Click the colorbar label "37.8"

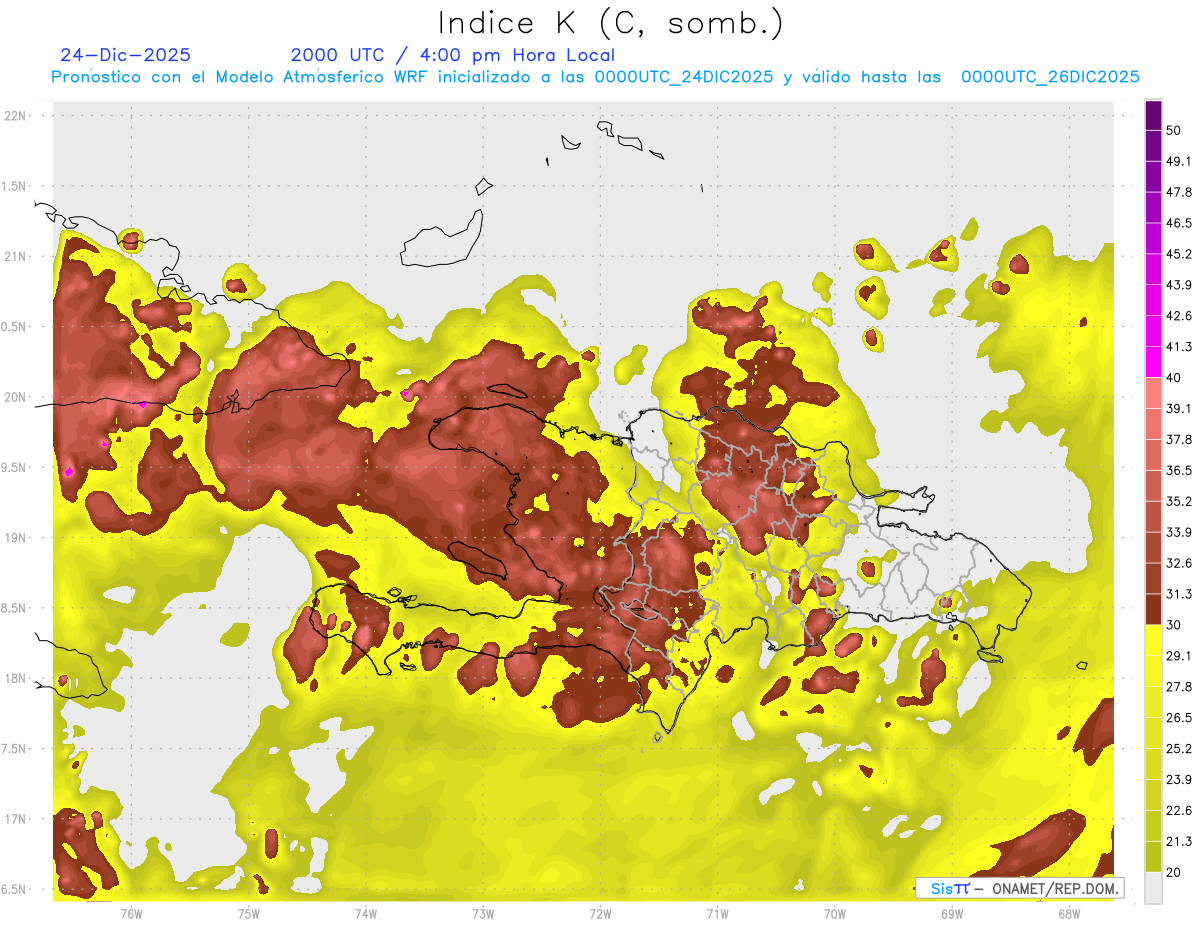[1179, 439]
